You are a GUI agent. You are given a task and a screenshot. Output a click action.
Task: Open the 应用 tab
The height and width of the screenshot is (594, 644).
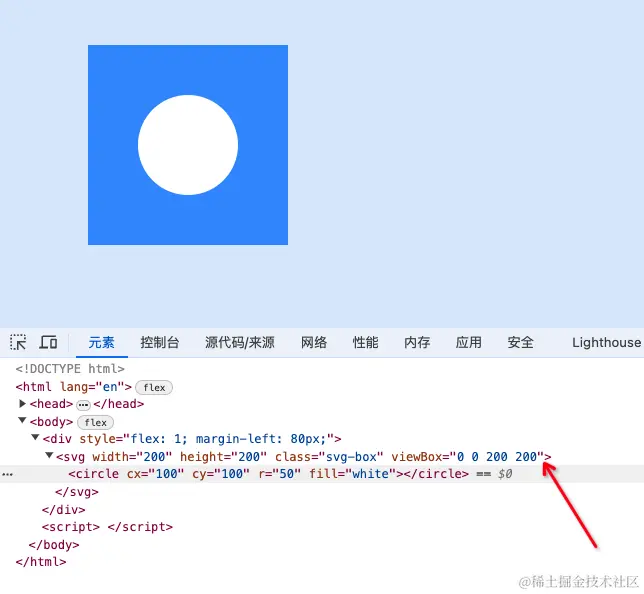(469, 342)
